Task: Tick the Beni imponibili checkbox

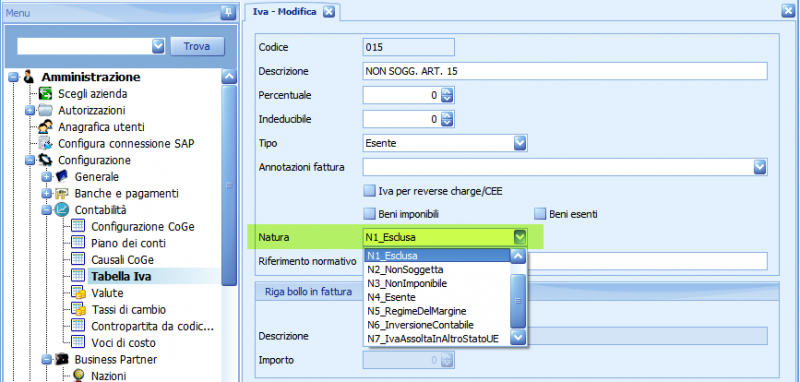Action: [369, 214]
